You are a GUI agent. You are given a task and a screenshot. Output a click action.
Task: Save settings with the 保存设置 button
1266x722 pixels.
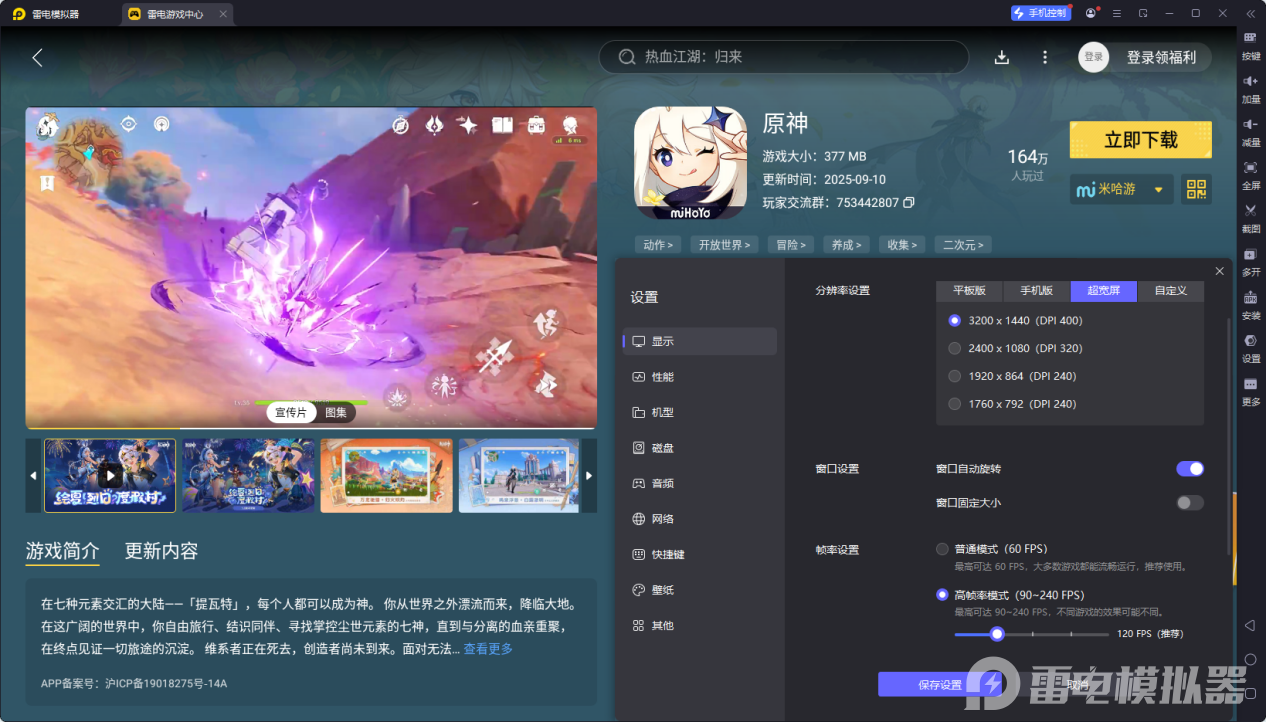[x=939, y=684]
